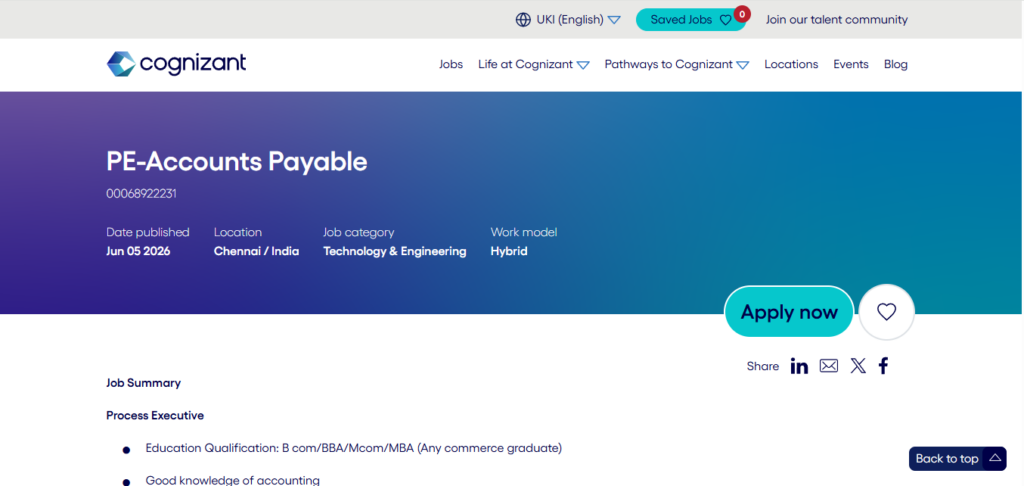This screenshot has width=1024, height=486.
Task: Click Back to top button
Action: click(957, 459)
